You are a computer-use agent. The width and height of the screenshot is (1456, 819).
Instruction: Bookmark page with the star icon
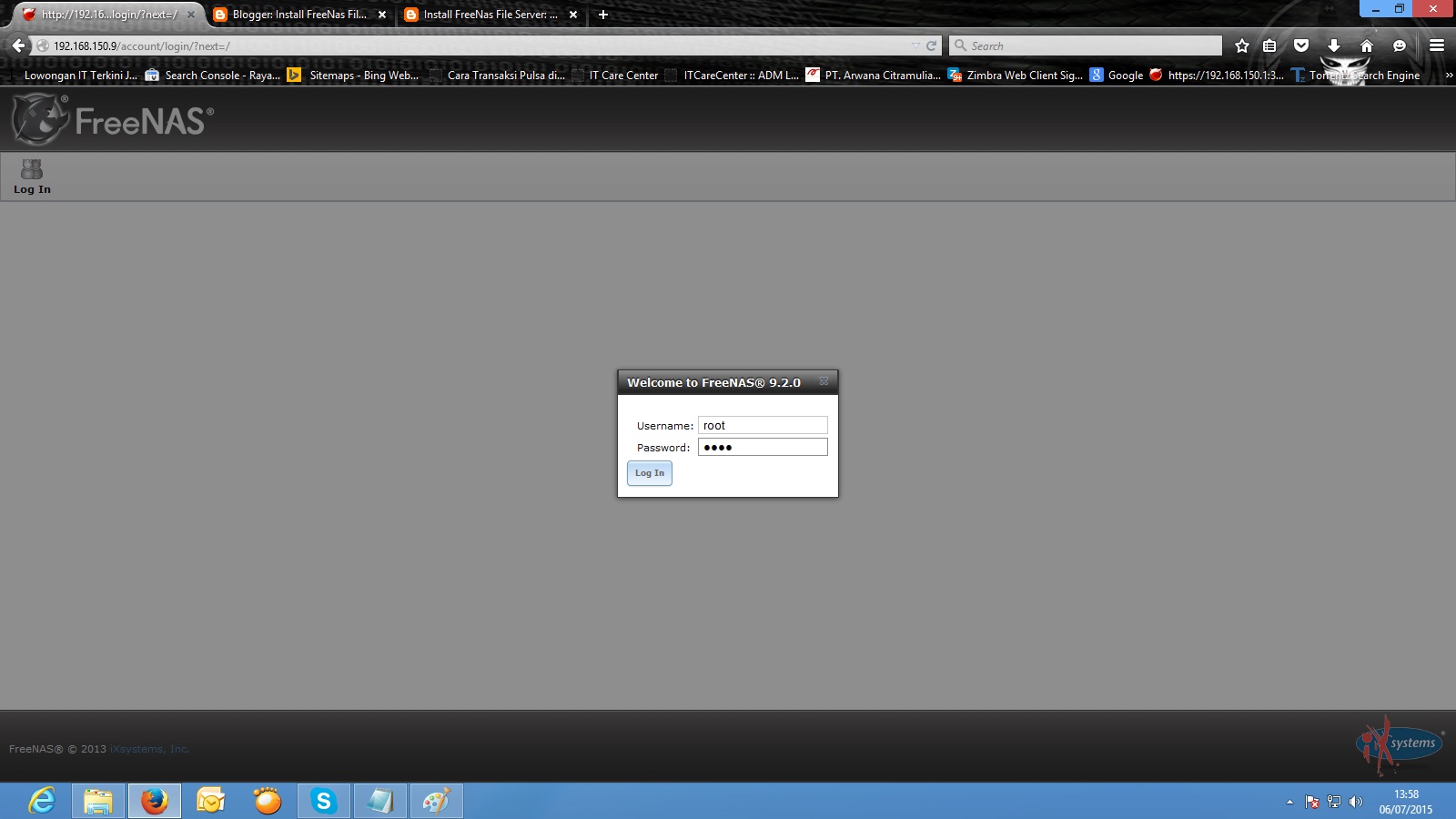point(1242,45)
